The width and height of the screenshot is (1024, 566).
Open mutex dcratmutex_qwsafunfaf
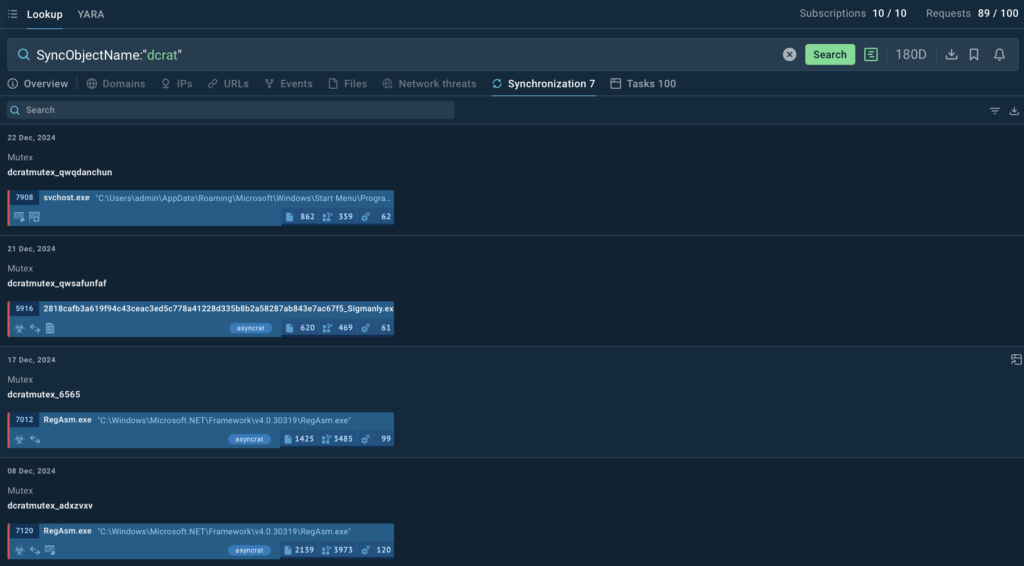(x=56, y=283)
